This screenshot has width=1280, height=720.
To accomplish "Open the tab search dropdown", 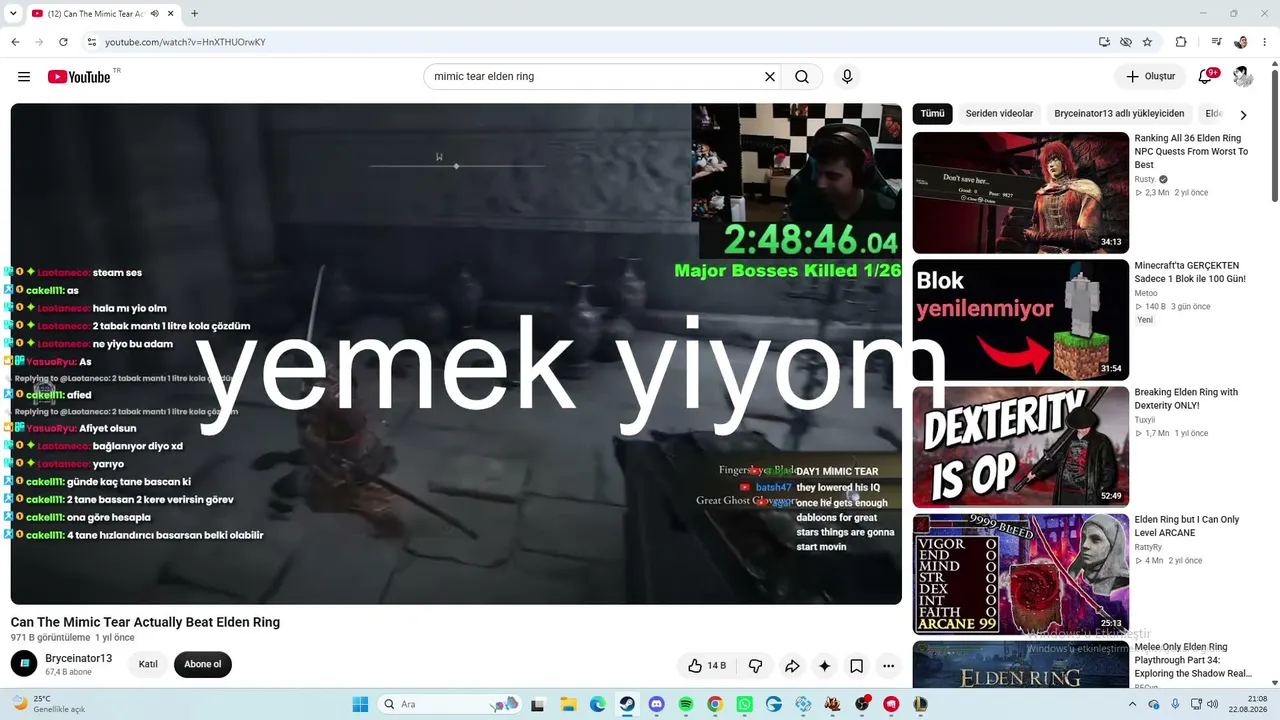I will pos(13,14).
